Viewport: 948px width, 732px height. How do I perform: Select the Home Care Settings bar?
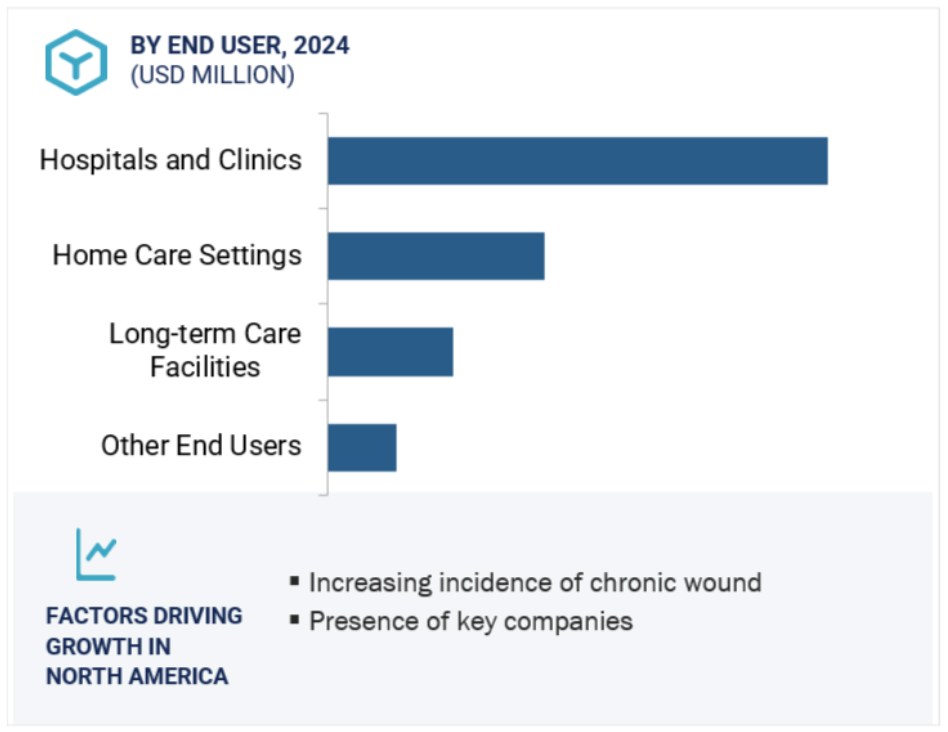437,256
